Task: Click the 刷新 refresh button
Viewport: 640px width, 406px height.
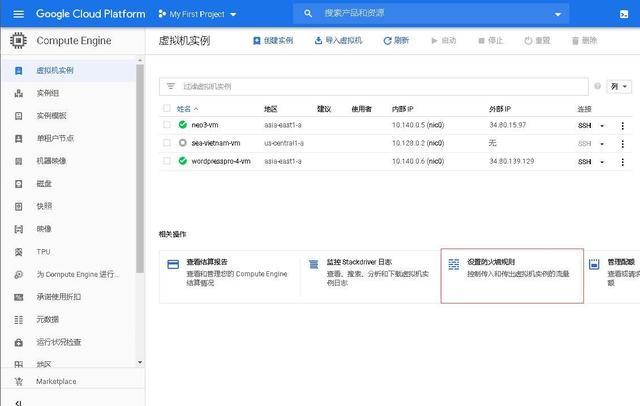Action: click(x=396, y=40)
